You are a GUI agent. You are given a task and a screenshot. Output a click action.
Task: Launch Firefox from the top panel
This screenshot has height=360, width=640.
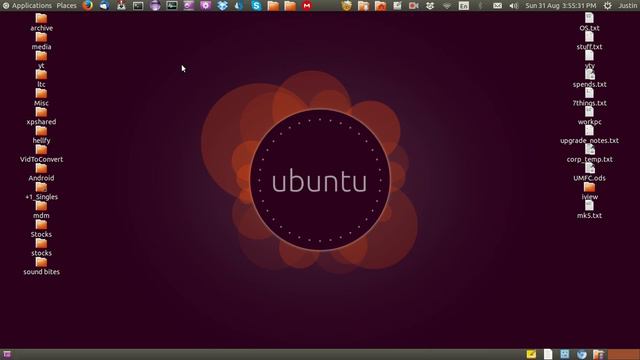click(x=87, y=6)
